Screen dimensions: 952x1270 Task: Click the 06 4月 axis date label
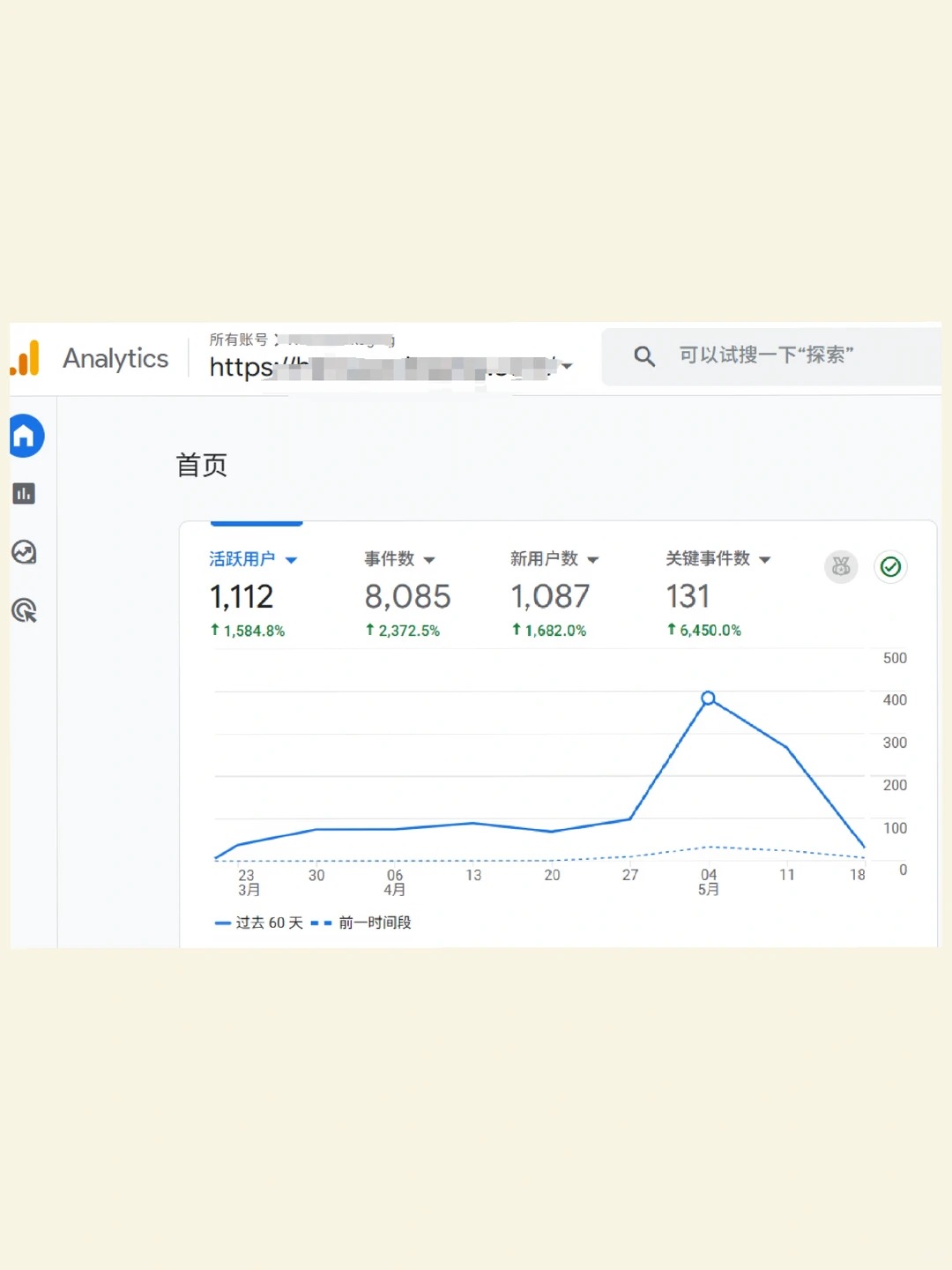[395, 882]
